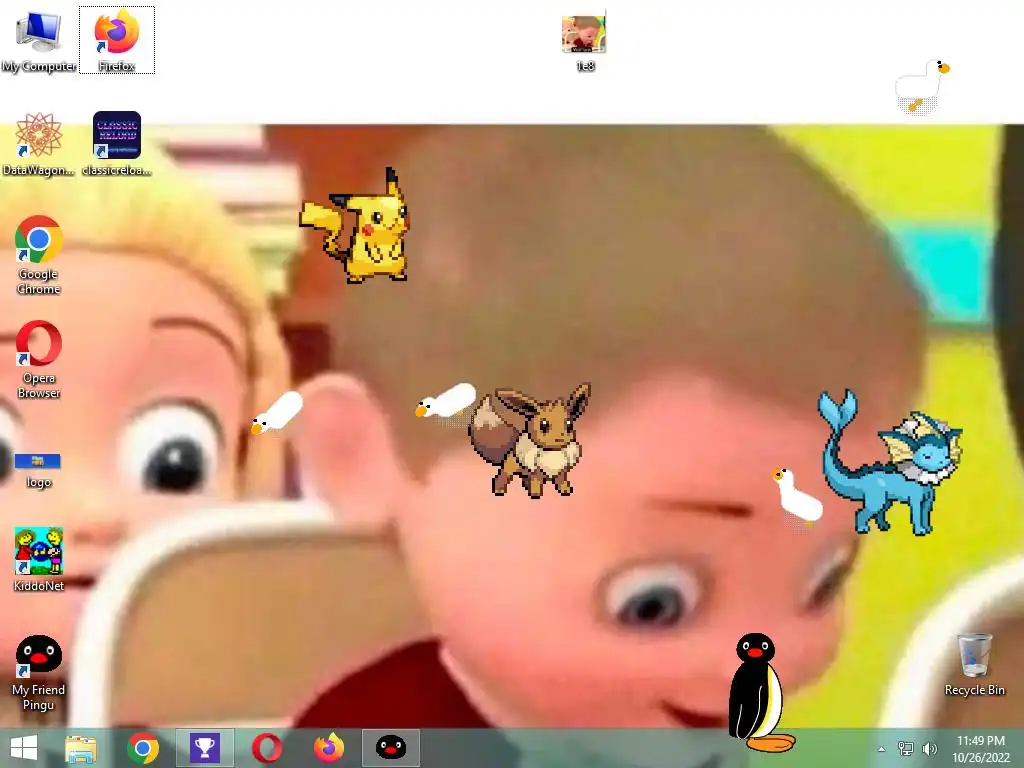This screenshot has height=768, width=1024.
Task: Switch to the trophy app in taskbar
Action: pyautogui.click(x=204, y=748)
